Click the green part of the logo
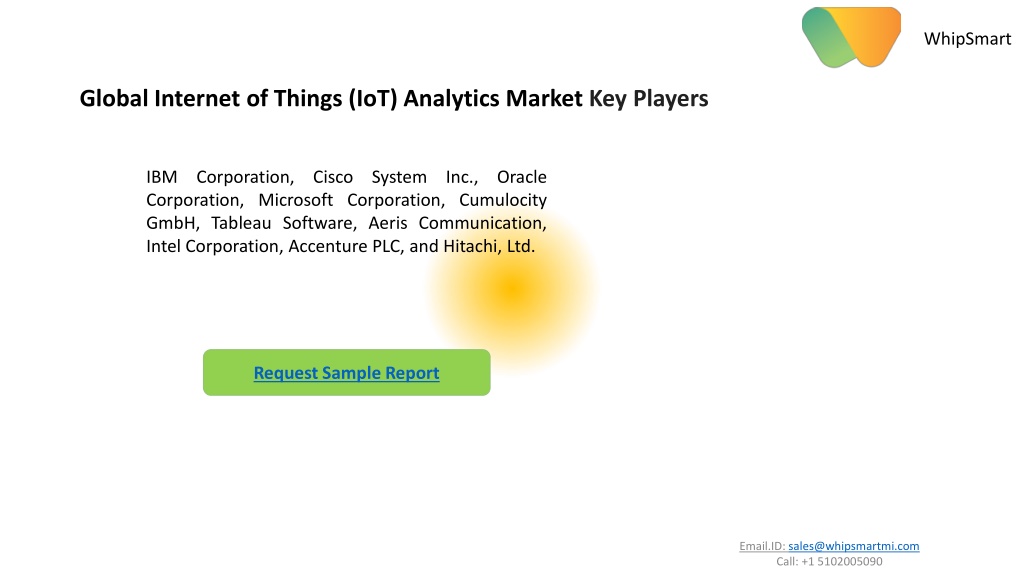Image resolution: width=1024 pixels, height=576 pixels. [827, 40]
